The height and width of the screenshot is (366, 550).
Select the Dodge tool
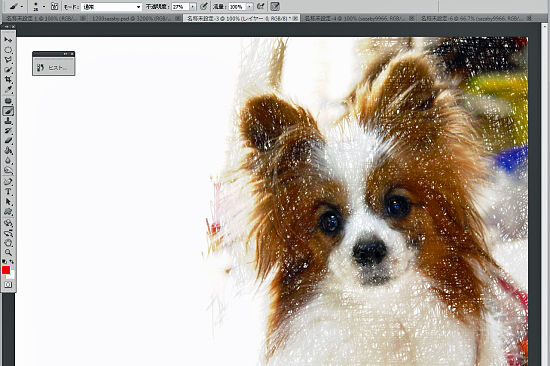tap(8, 171)
